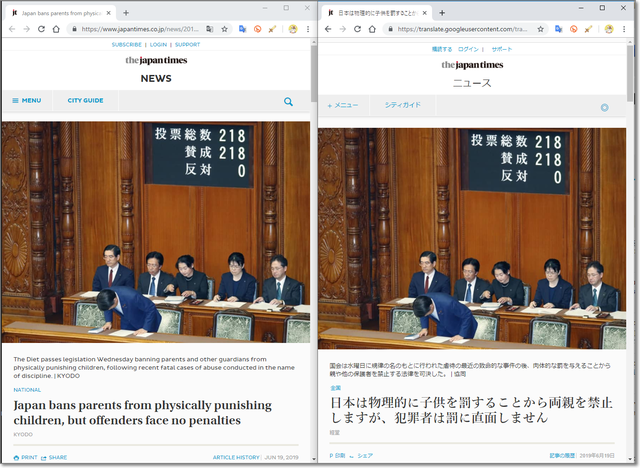This screenshot has width=640, height=468.
Task: Click the SUBSCRIBE link
Action: [126, 45]
